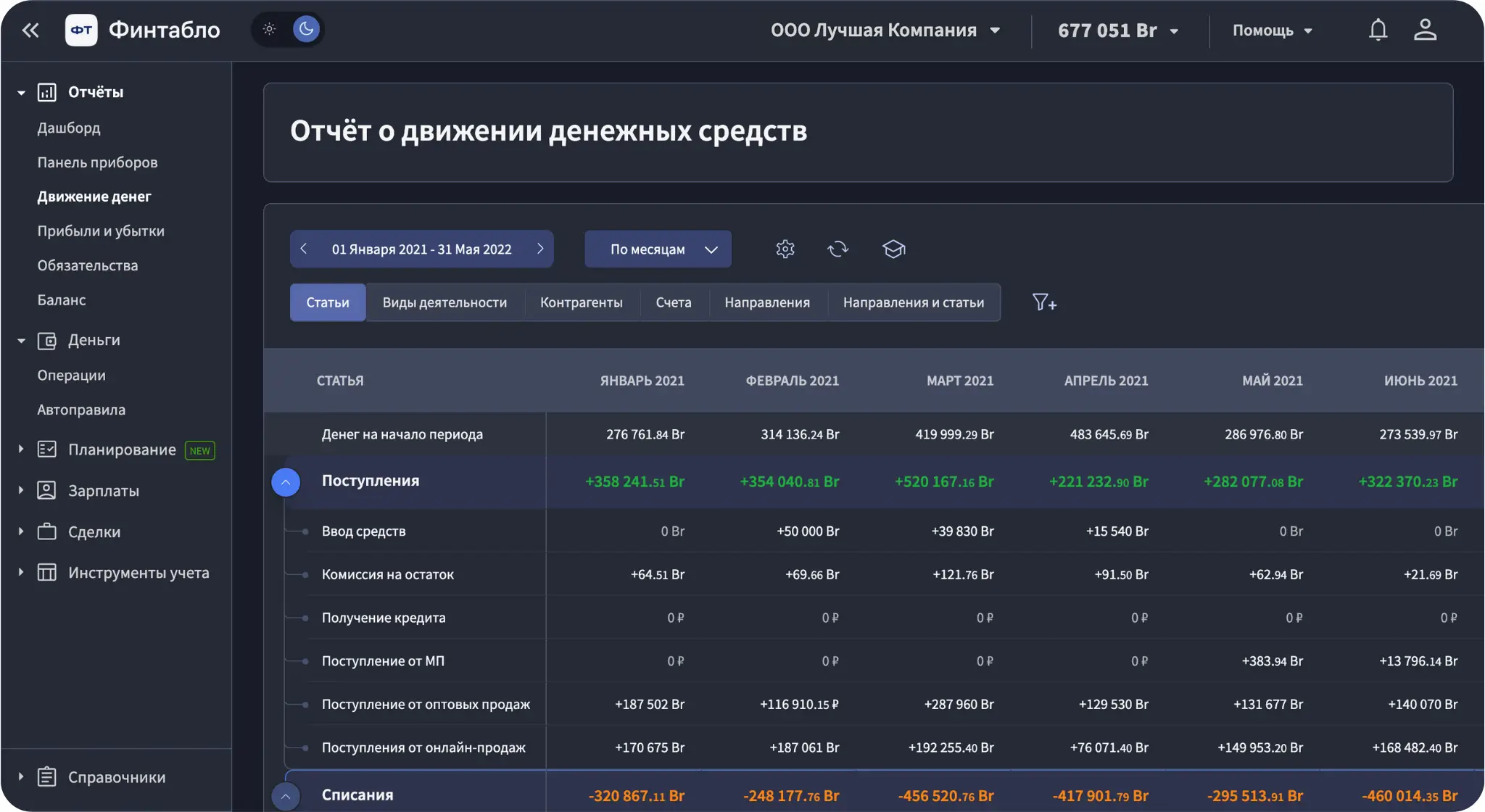Expand the Справочники section arrow
Viewport: 1485px width, 812px height.
[x=21, y=777]
